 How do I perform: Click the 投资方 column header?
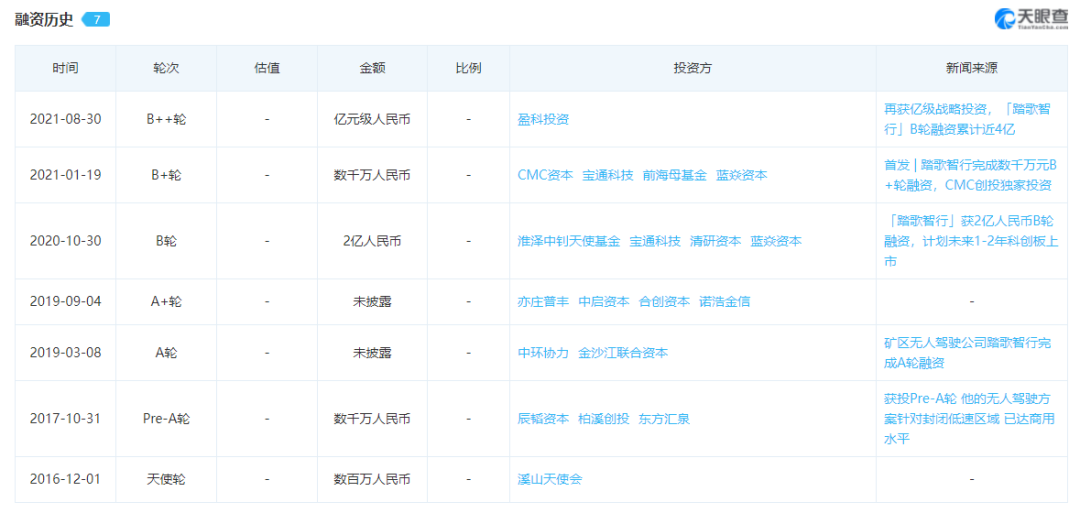pos(693,68)
